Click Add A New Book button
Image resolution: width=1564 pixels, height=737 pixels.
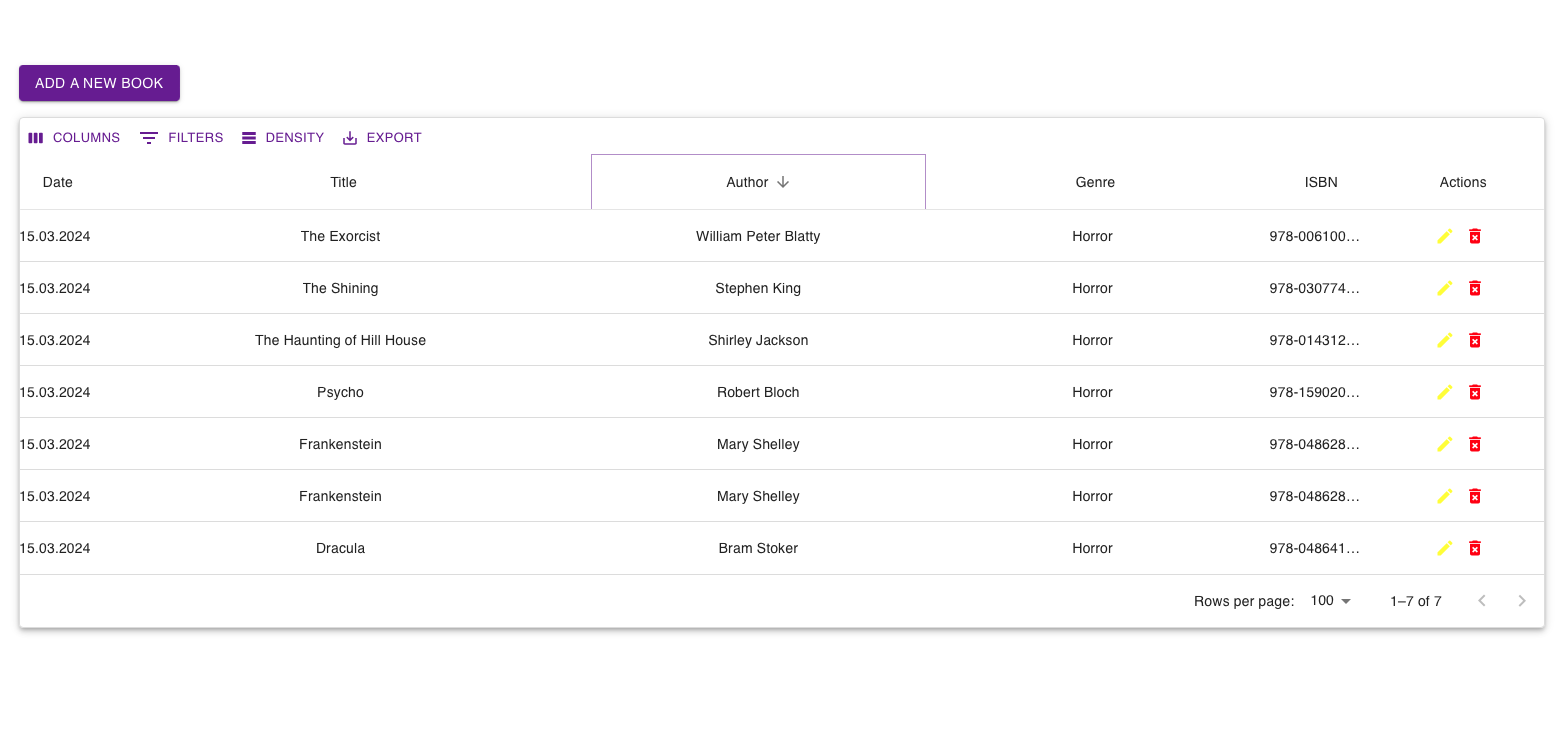pyautogui.click(x=99, y=83)
